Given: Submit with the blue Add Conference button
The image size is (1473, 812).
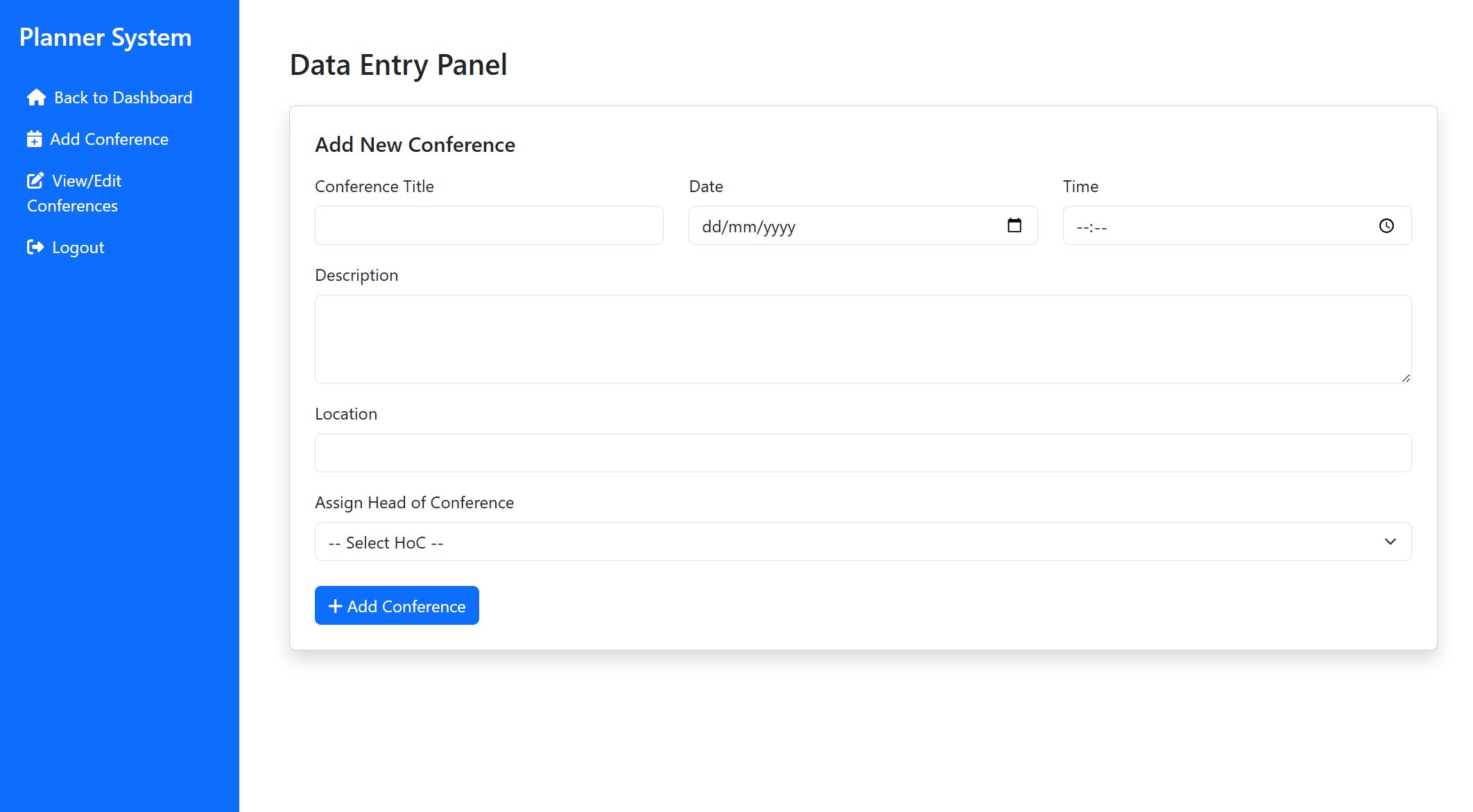Looking at the screenshot, I should click(x=397, y=605).
